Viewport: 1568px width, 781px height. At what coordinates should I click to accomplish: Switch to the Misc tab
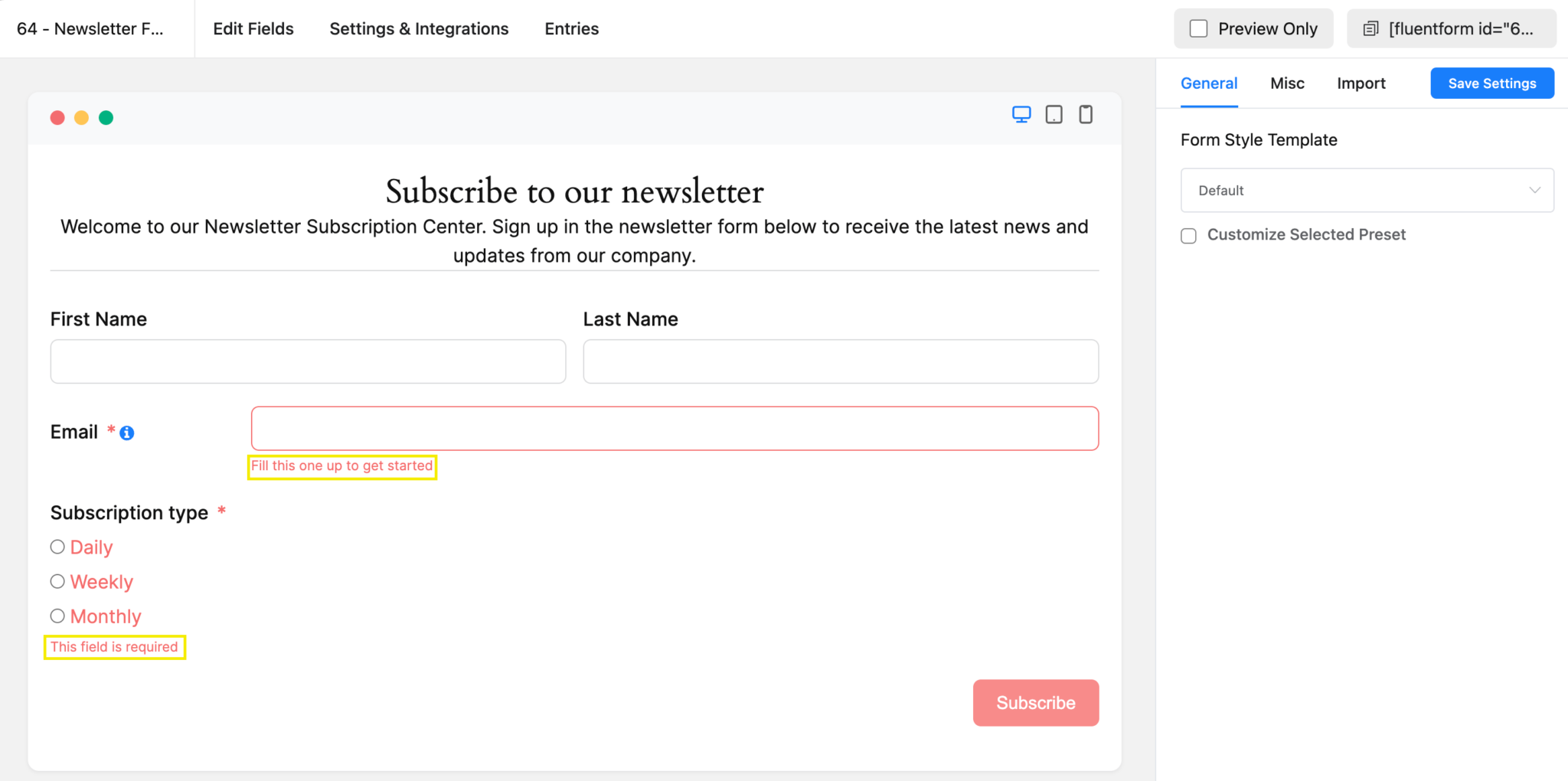[x=1286, y=83]
